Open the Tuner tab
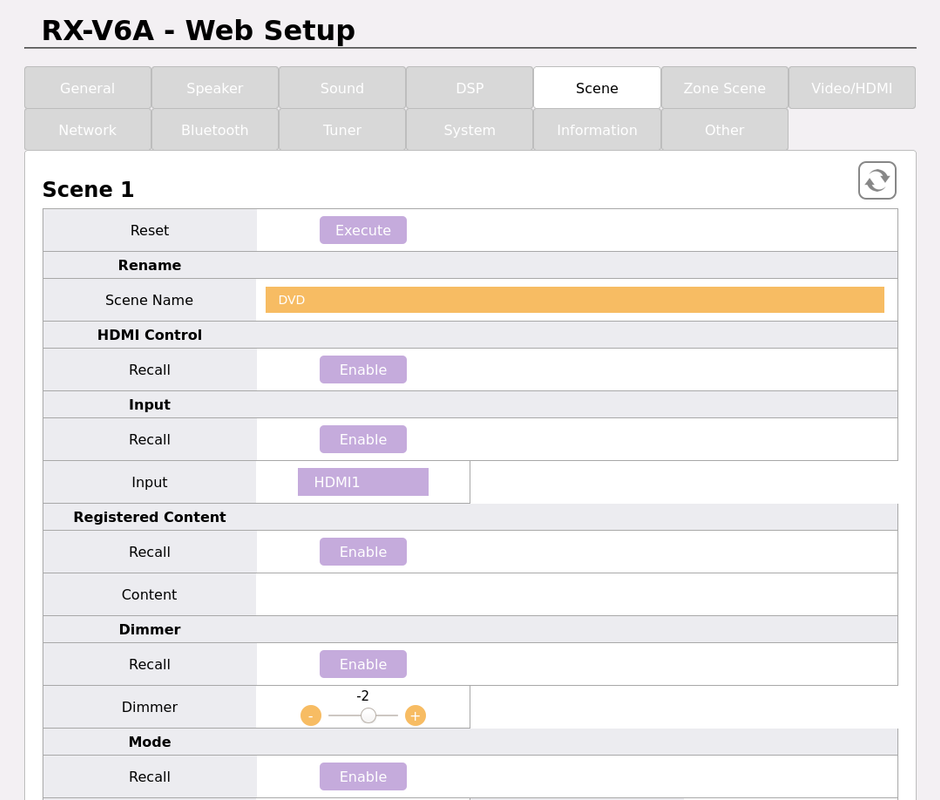Image resolution: width=940 pixels, height=800 pixels. pyautogui.click(x=342, y=130)
